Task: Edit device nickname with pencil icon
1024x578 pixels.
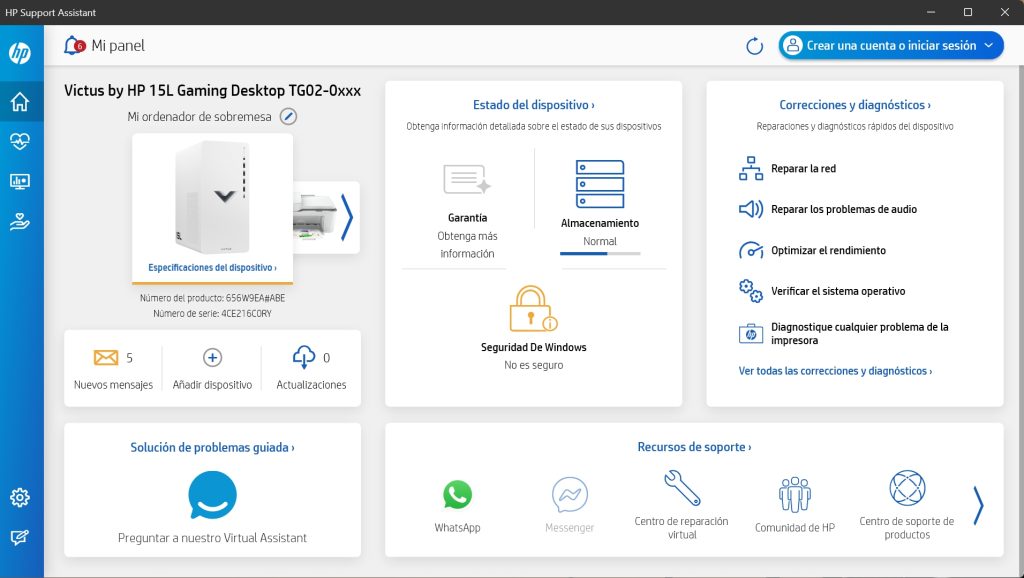Action: pyautogui.click(x=288, y=116)
